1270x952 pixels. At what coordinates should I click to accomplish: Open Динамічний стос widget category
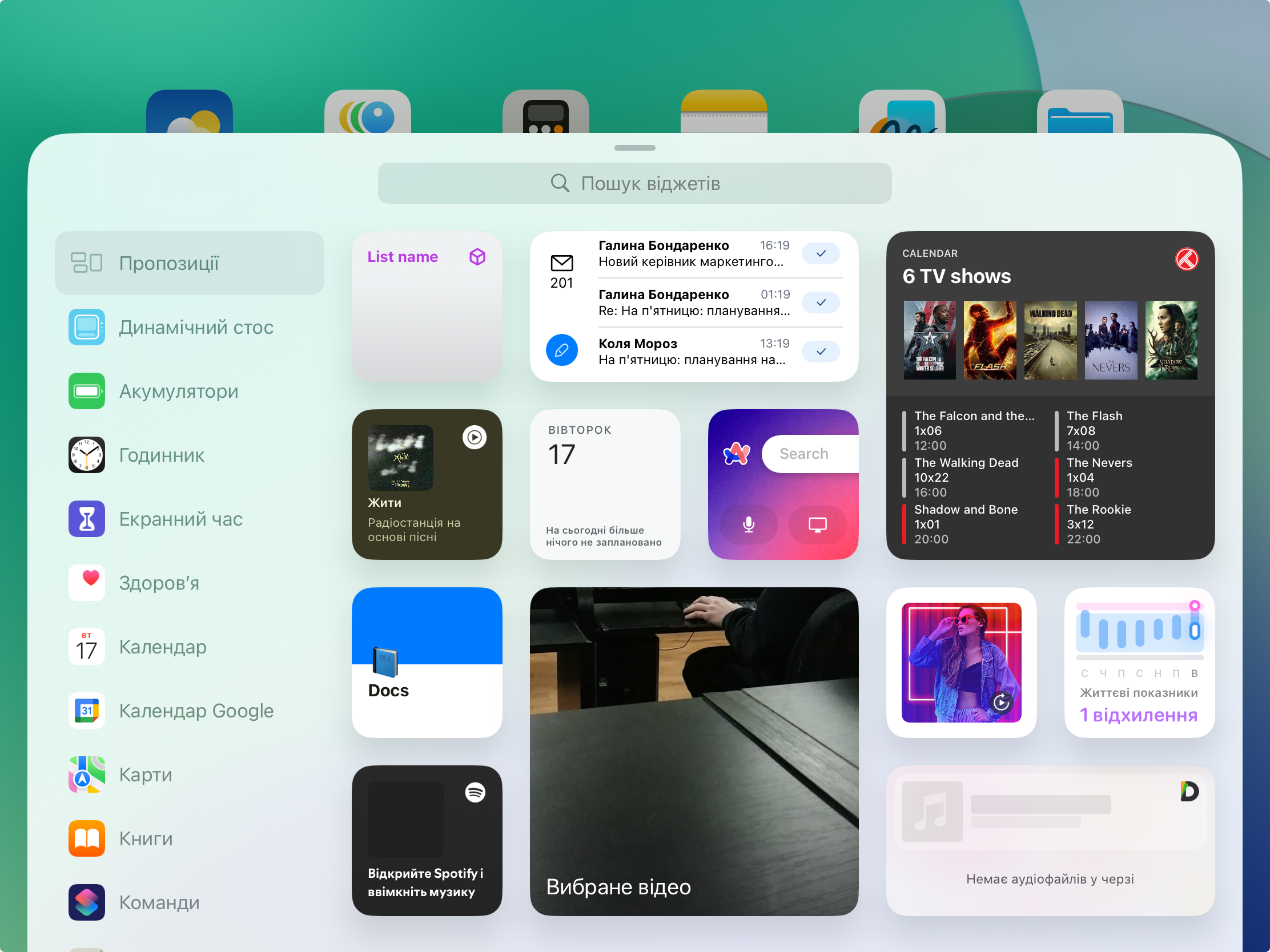(x=190, y=327)
